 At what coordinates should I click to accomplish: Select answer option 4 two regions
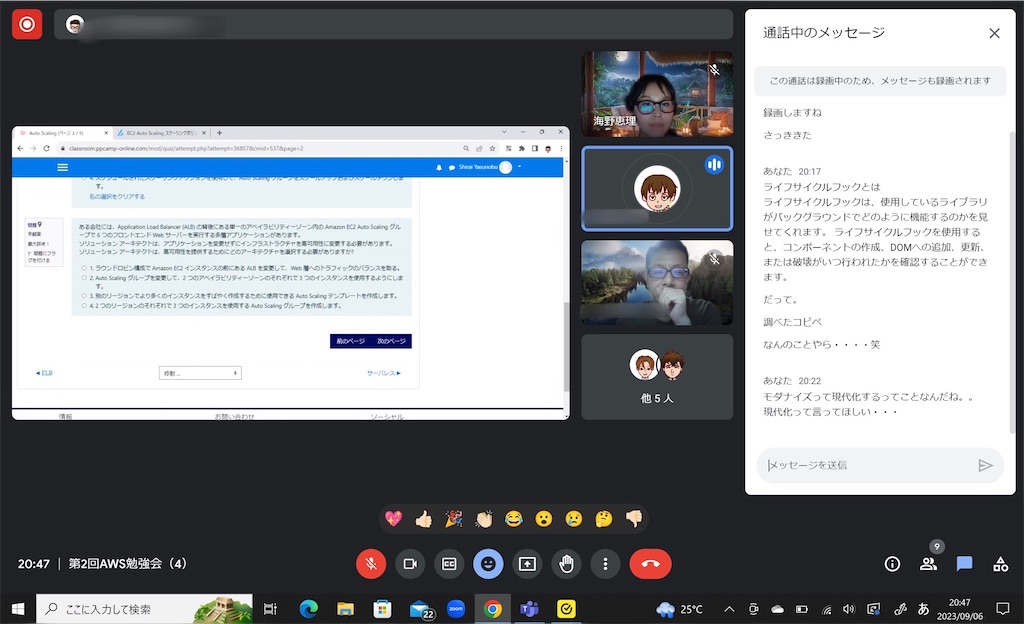coord(84,305)
